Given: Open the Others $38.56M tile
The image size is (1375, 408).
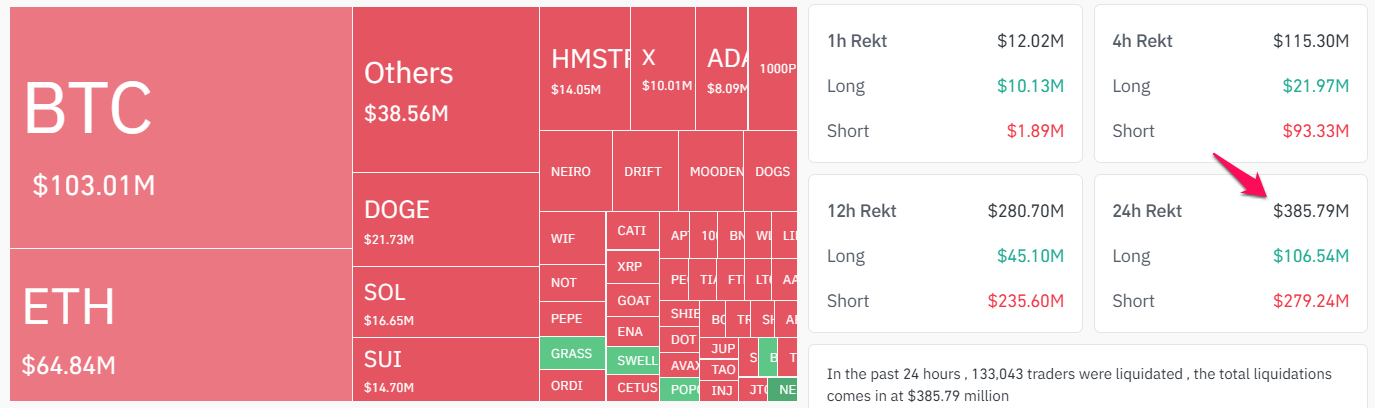Looking at the screenshot, I should tap(445, 90).
